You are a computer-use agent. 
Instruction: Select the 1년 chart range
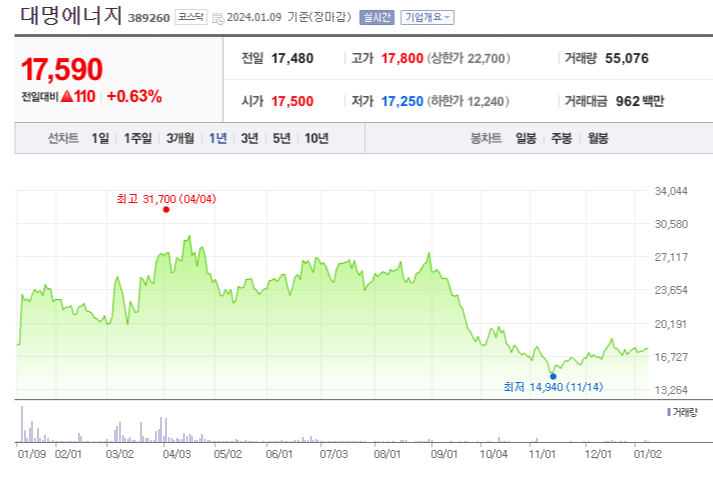(x=218, y=138)
